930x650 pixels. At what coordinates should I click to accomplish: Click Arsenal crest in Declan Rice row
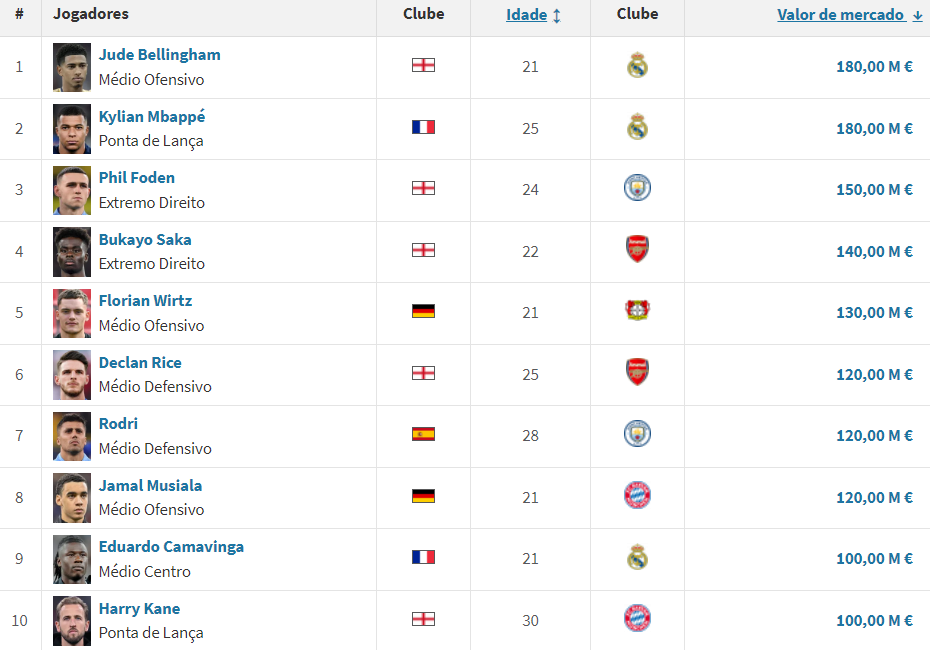tap(637, 372)
